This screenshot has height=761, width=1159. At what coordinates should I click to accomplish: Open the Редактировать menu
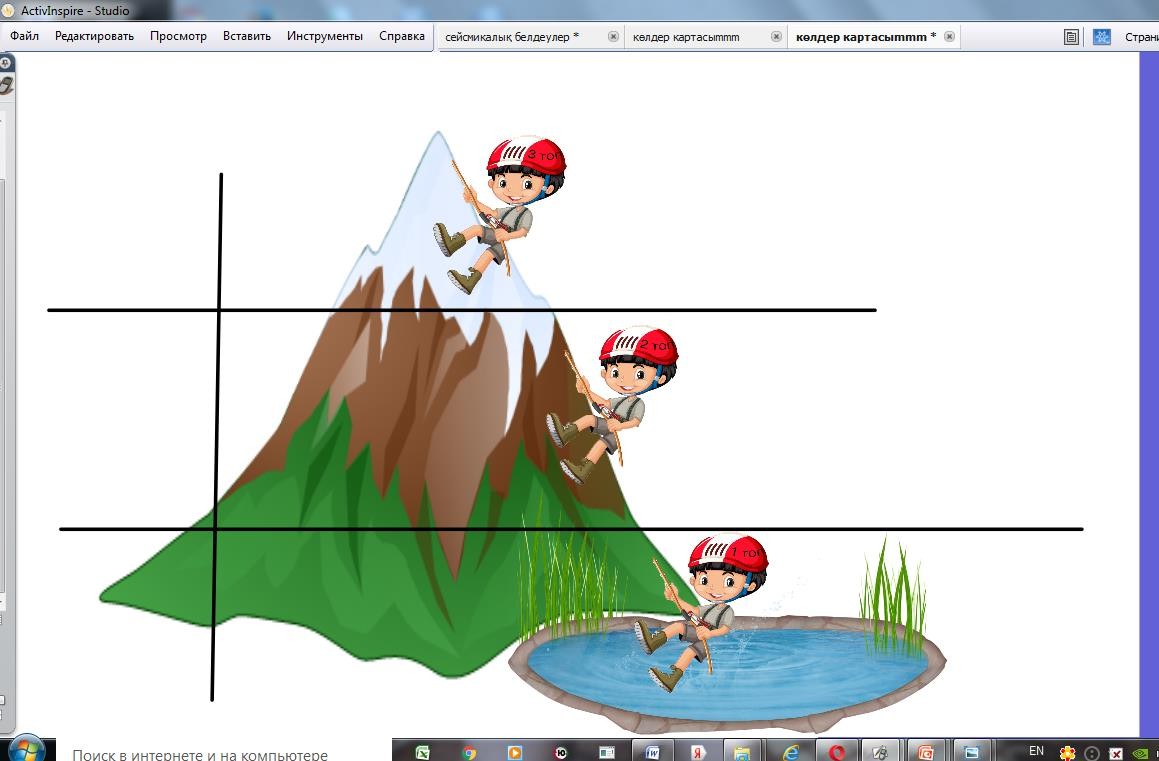click(x=94, y=35)
